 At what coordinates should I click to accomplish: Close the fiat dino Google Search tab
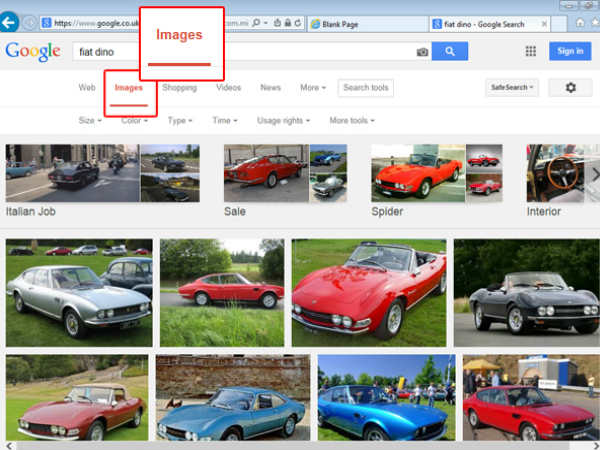(544, 24)
